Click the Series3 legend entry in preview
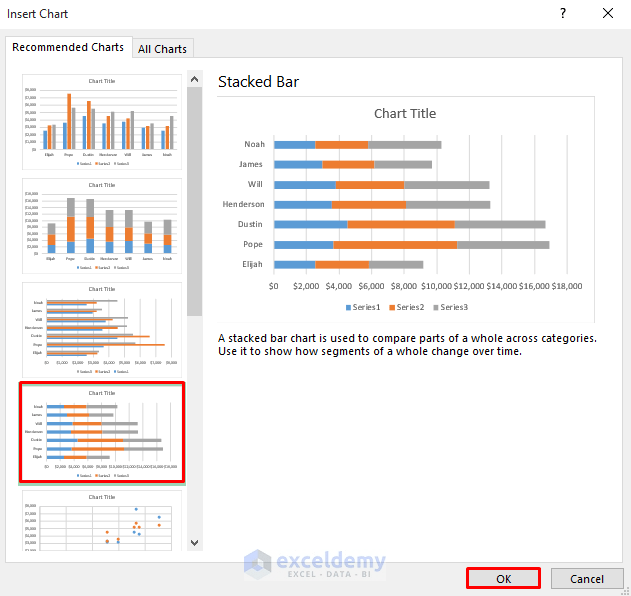This screenshot has height=596, width=631. coord(450,307)
